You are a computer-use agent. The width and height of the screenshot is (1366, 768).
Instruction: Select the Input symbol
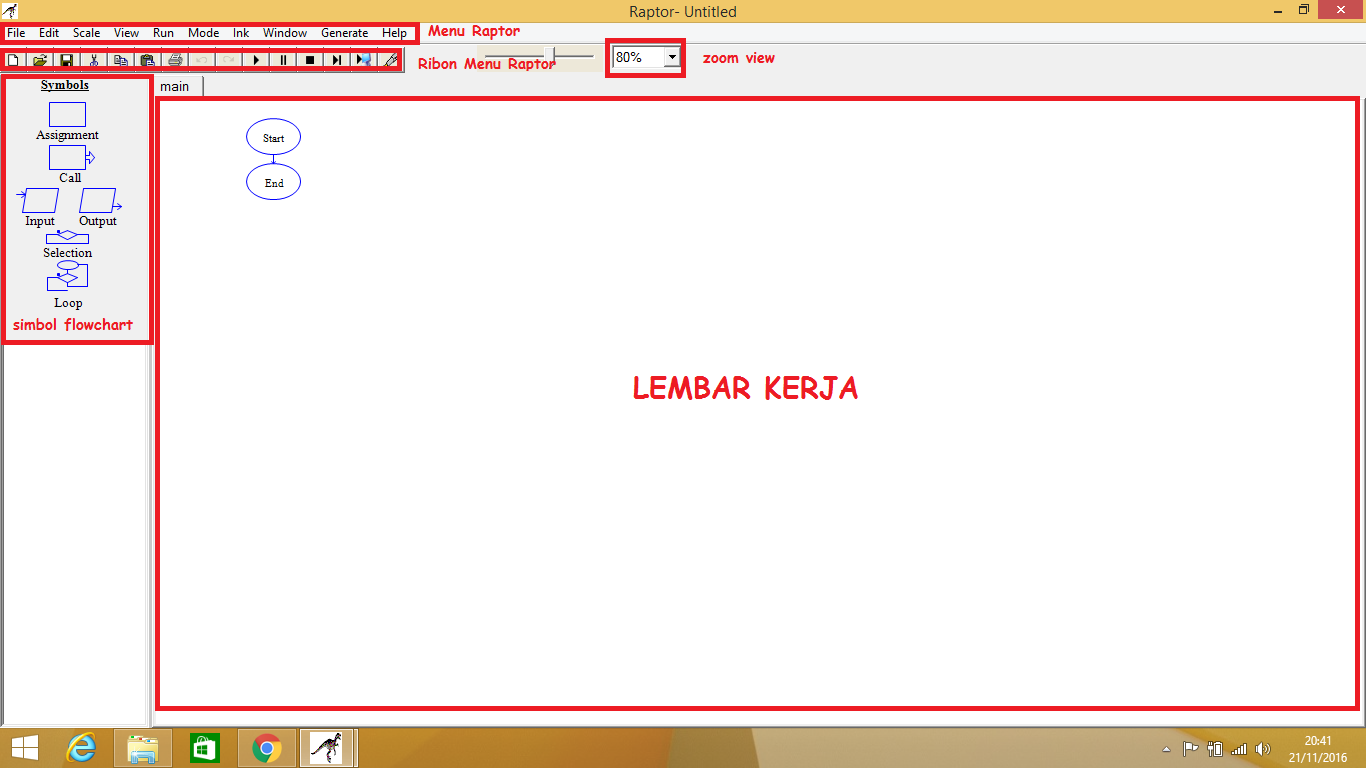pyautogui.click(x=38, y=200)
